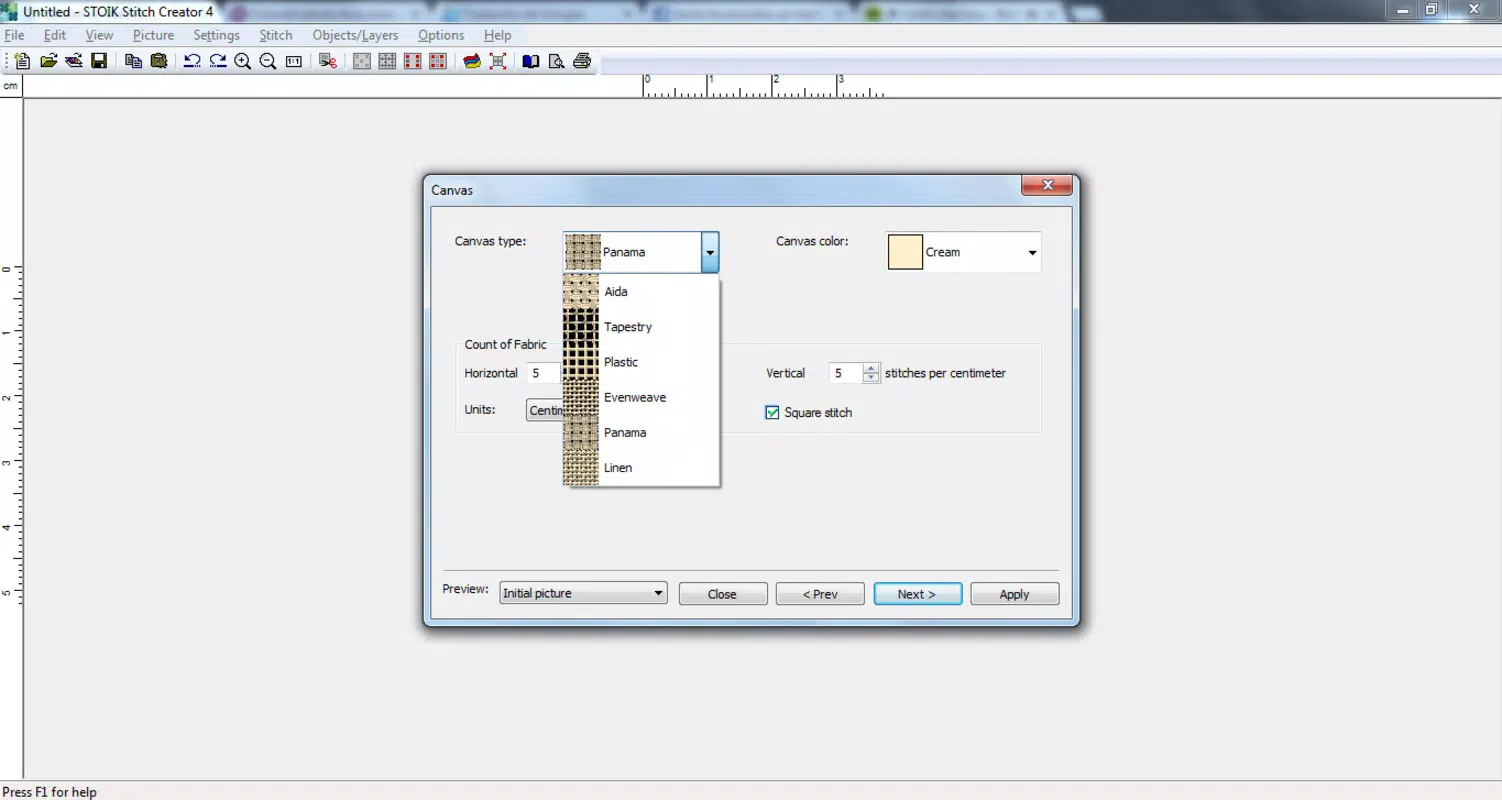This screenshot has width=1502, height=800.
Task: Click the Undo arrow icon
Action: tap(192, 61)
